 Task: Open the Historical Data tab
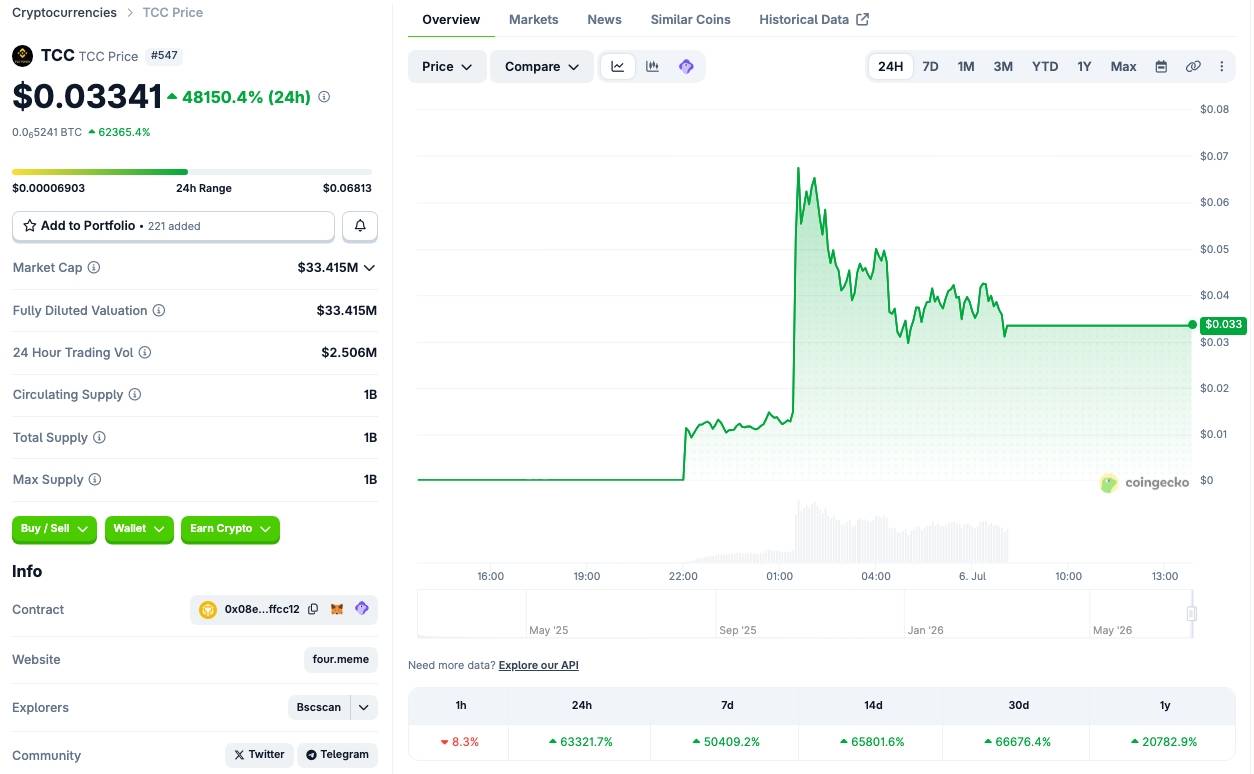(x=814, y=19)
